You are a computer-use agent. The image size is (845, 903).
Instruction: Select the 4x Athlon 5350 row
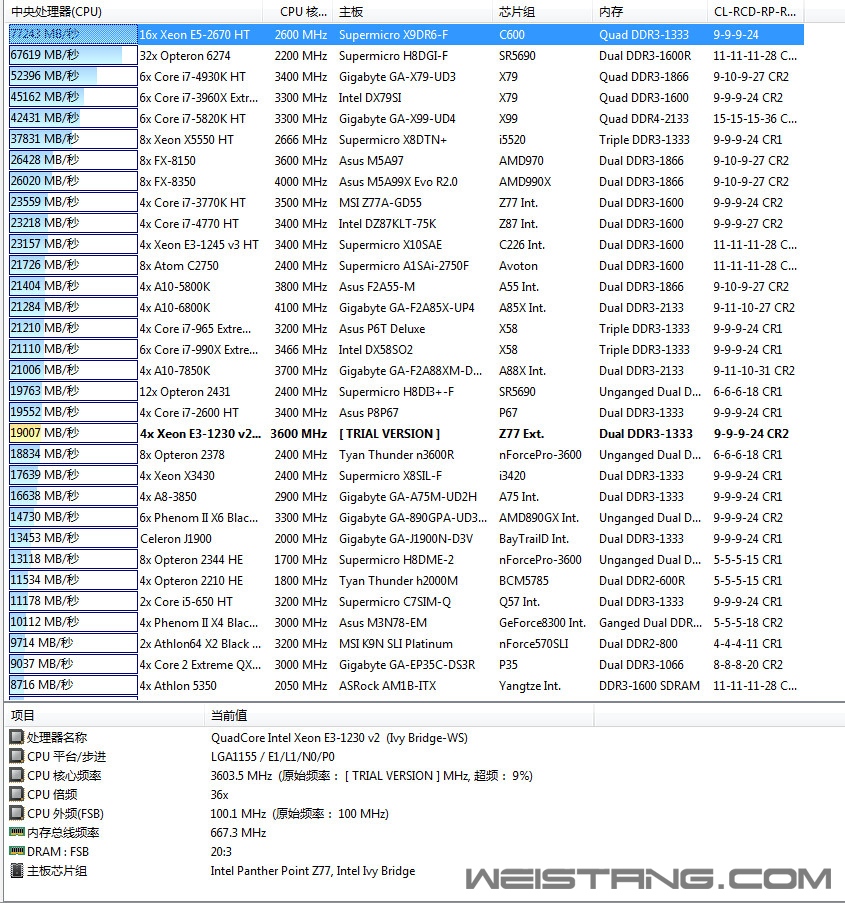pyautogui.click(x=178, y=686)
